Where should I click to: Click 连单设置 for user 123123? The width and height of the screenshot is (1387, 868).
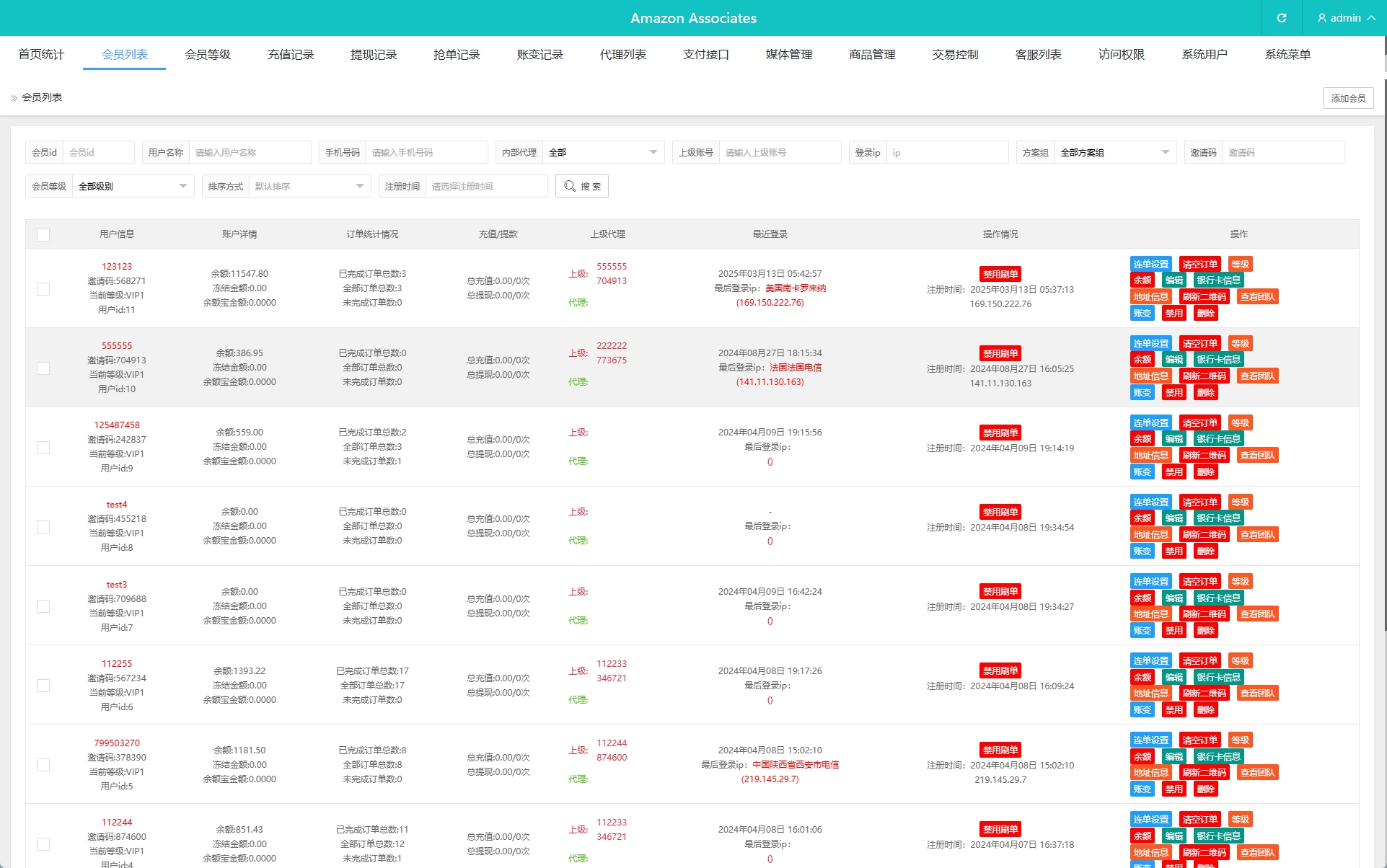(x=1150, y=265)
